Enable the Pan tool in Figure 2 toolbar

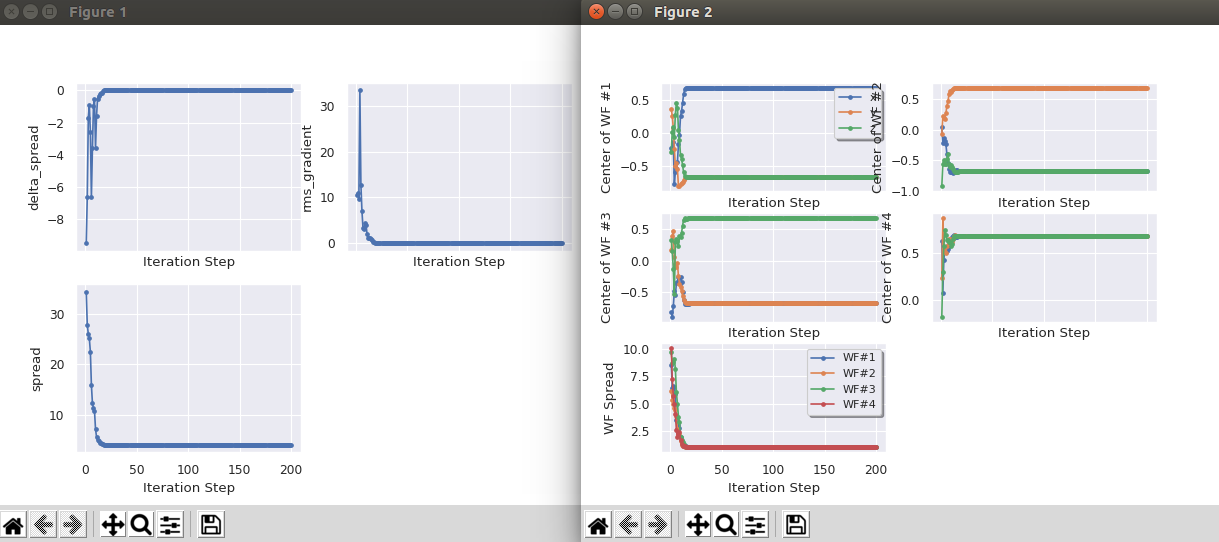[698, 524]
